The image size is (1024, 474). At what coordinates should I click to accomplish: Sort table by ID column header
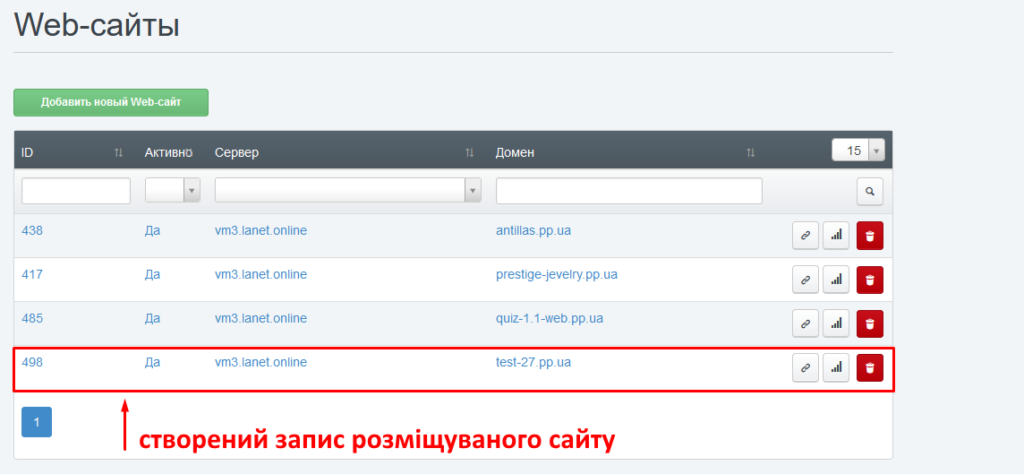pos(72,152)
